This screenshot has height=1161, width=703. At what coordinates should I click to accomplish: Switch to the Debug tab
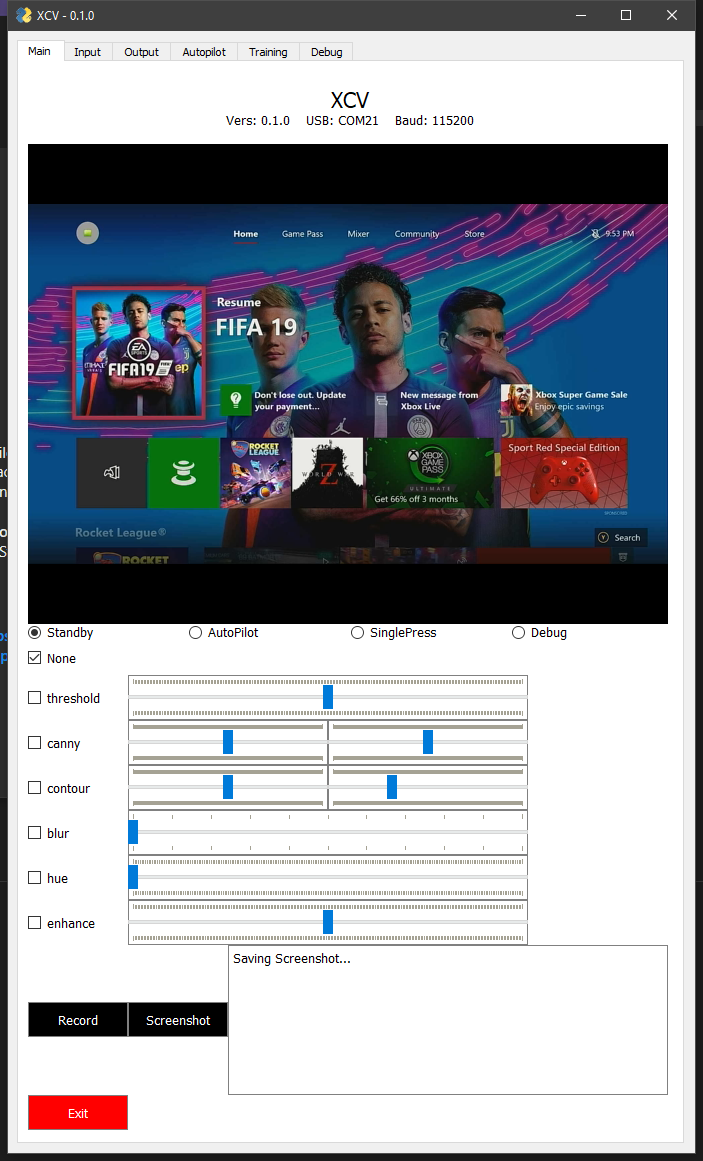click(327, 52)
